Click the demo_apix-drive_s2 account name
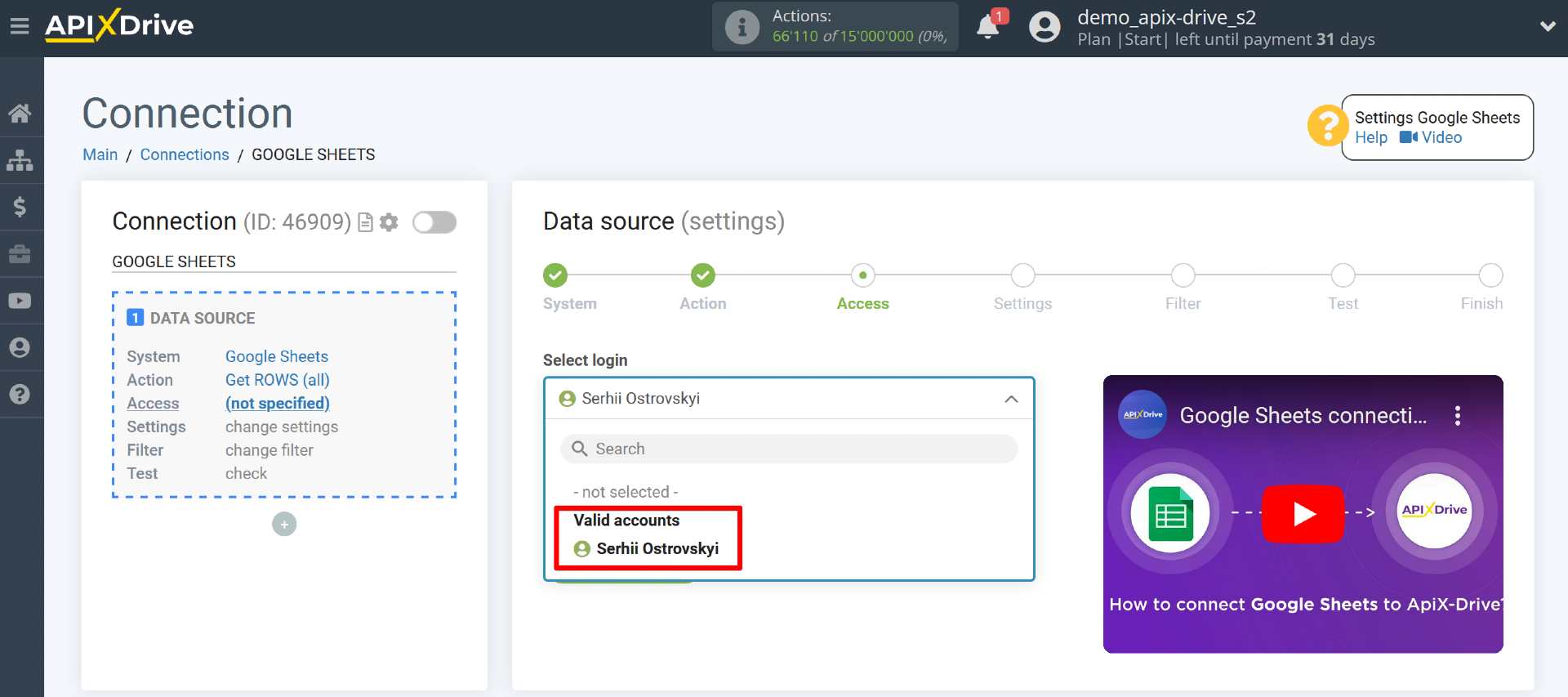Image resolution: width=1568 pixels, height=697 pixels. click(x=1166, y=17)
